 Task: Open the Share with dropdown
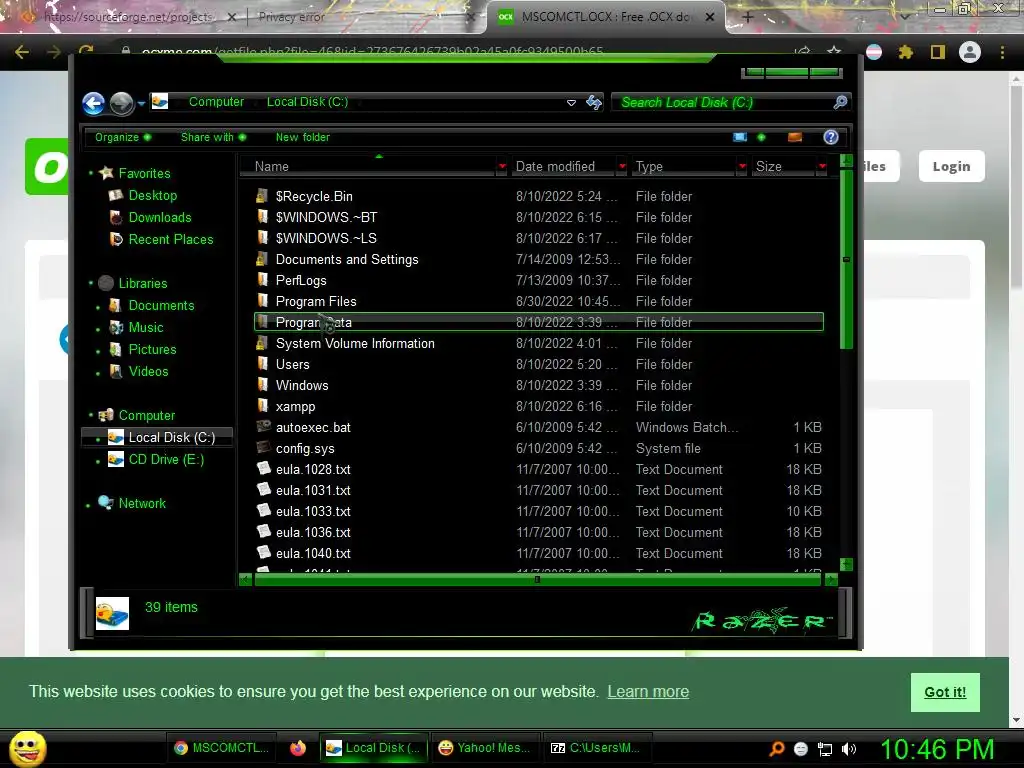point(214,137)
